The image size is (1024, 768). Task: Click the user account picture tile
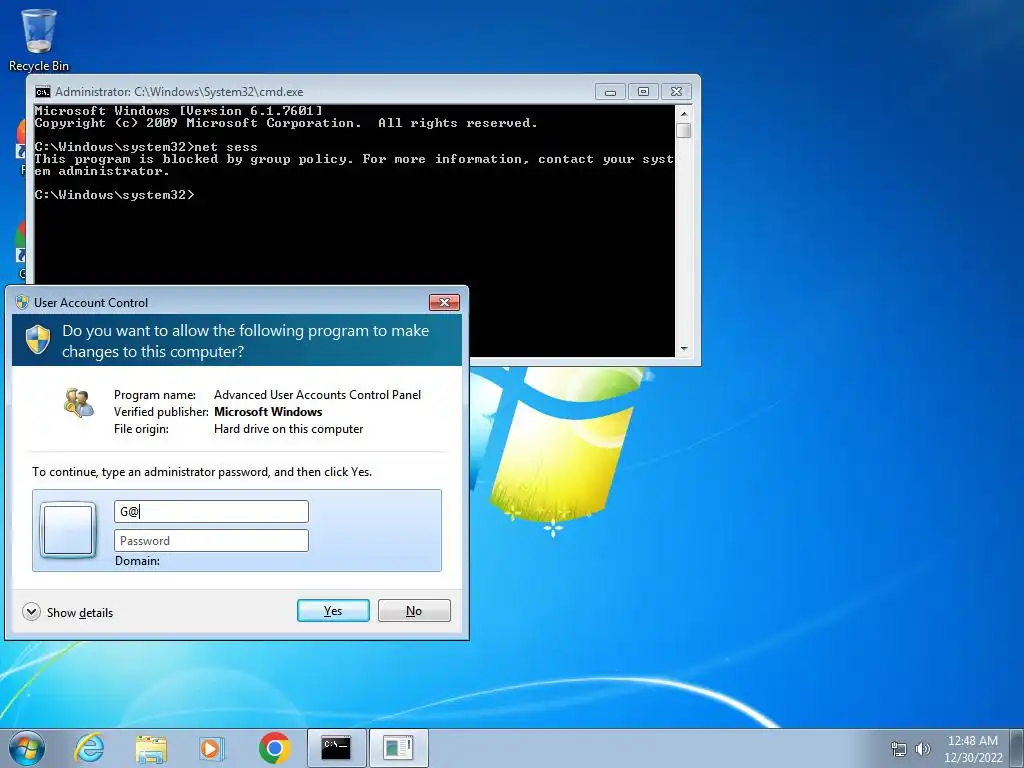pos(68,530)
